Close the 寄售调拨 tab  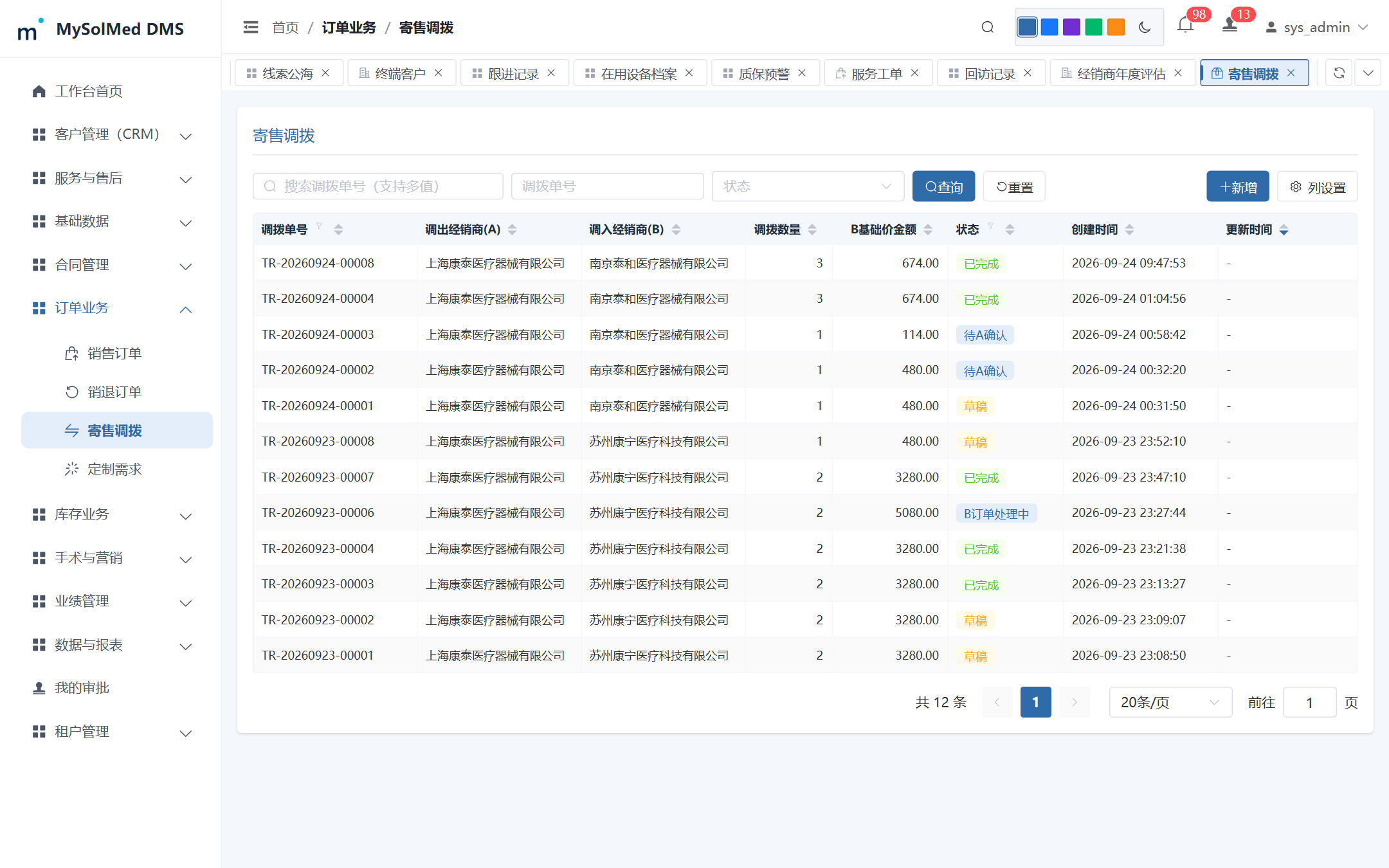[x=1291, y=73]
